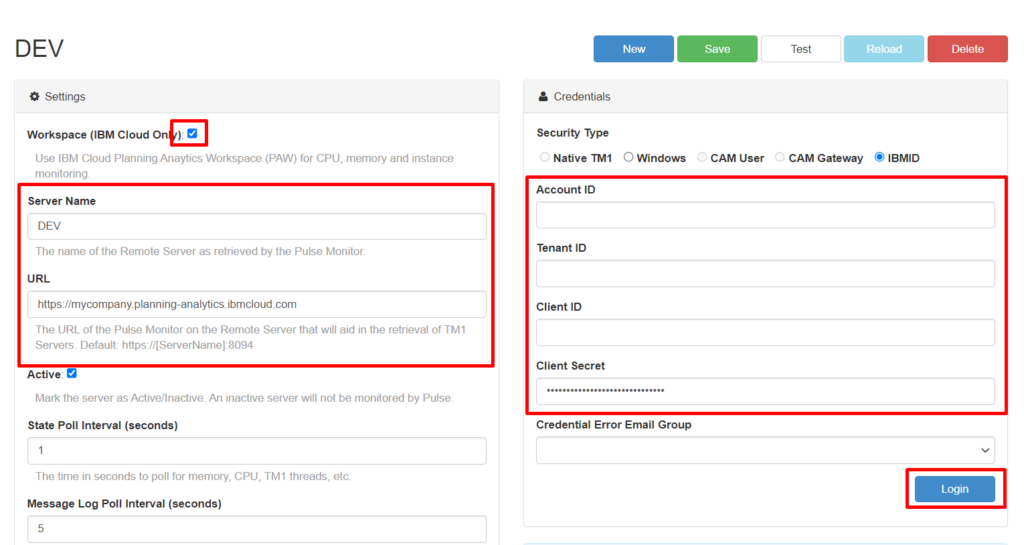Click the Account ID text box
1024x545 pixels.
coord(765,215)
